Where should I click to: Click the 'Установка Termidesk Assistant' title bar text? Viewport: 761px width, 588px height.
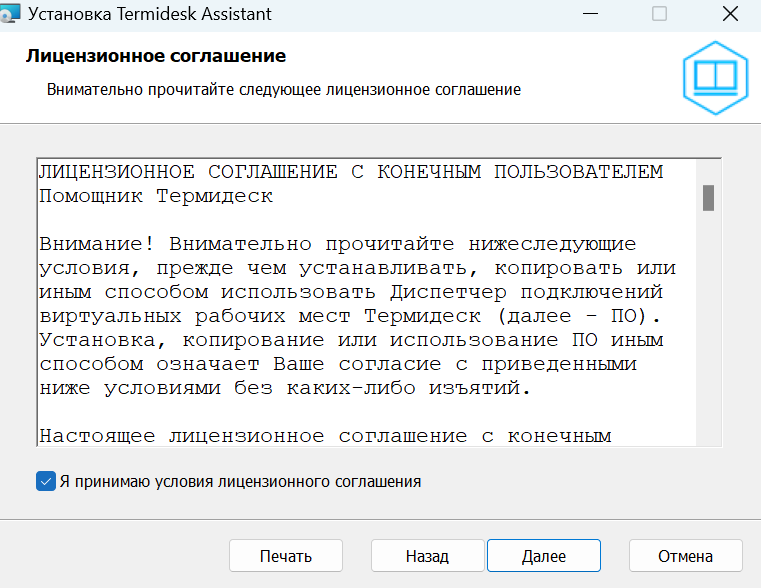[150, 15]
